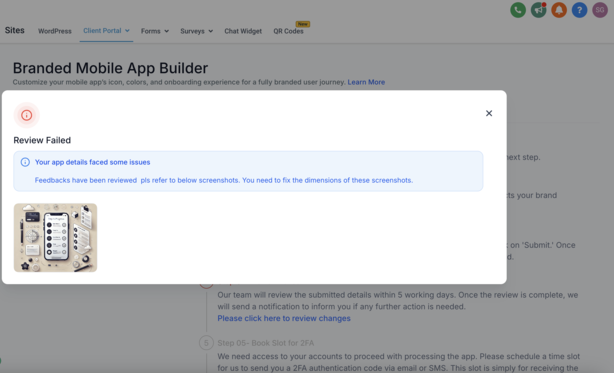Image resolution: width=614 pixels, height=373 pixels.
Task: Open the orange notifications bell
Action: (559, 10)
